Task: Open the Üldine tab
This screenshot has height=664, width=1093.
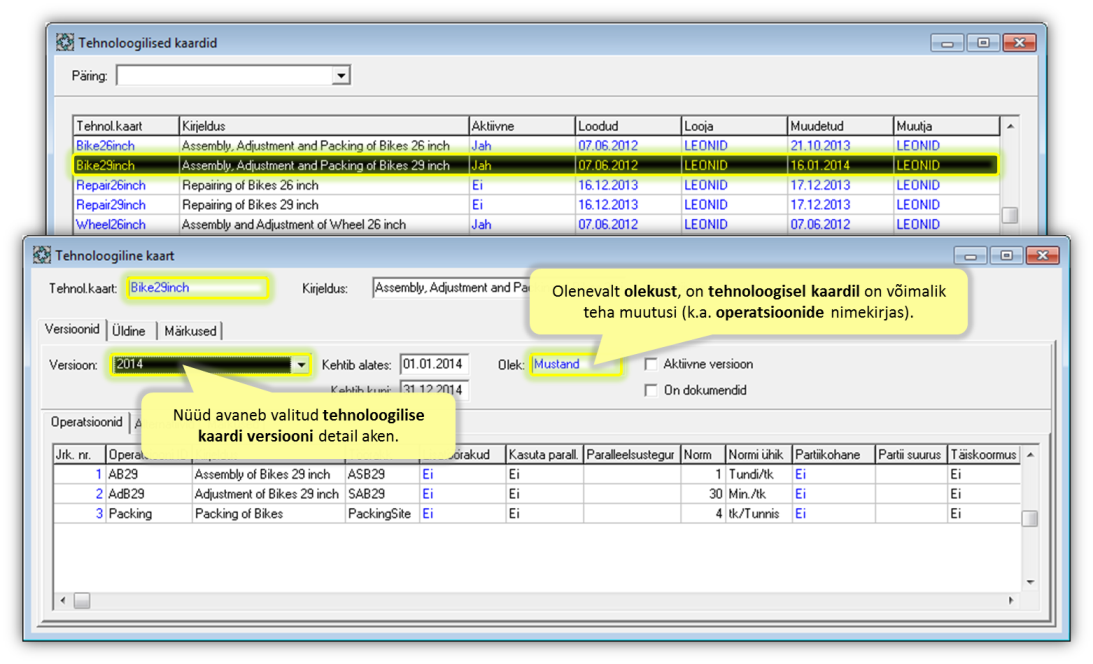Action: tap(129, 331)
